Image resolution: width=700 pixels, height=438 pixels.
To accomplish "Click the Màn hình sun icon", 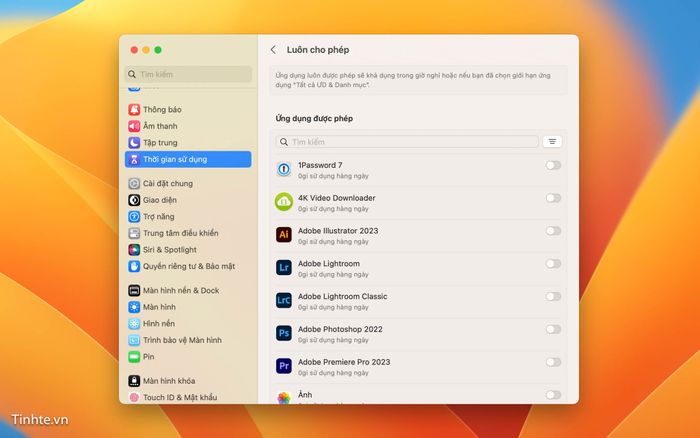I will point(134,307).
